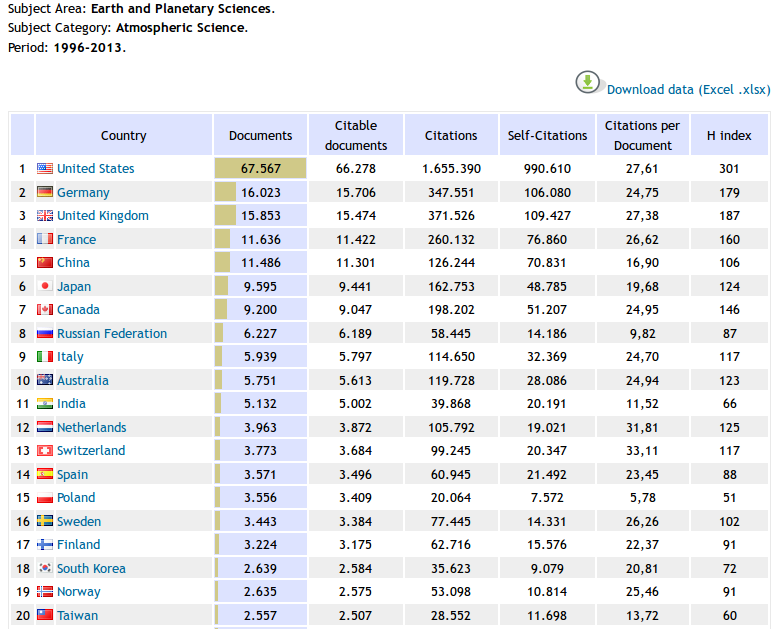Sort table by Documents column header

tap(260, 135)
